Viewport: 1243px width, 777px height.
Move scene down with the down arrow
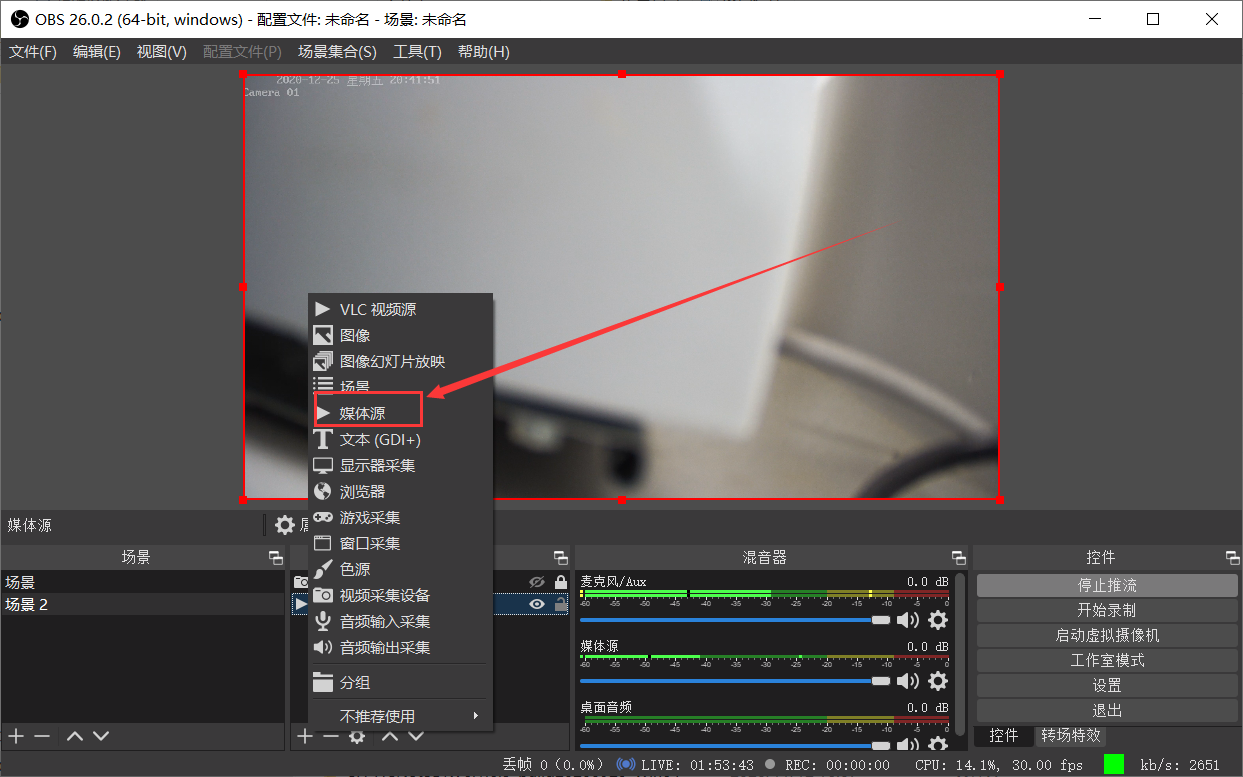[101, 736]
